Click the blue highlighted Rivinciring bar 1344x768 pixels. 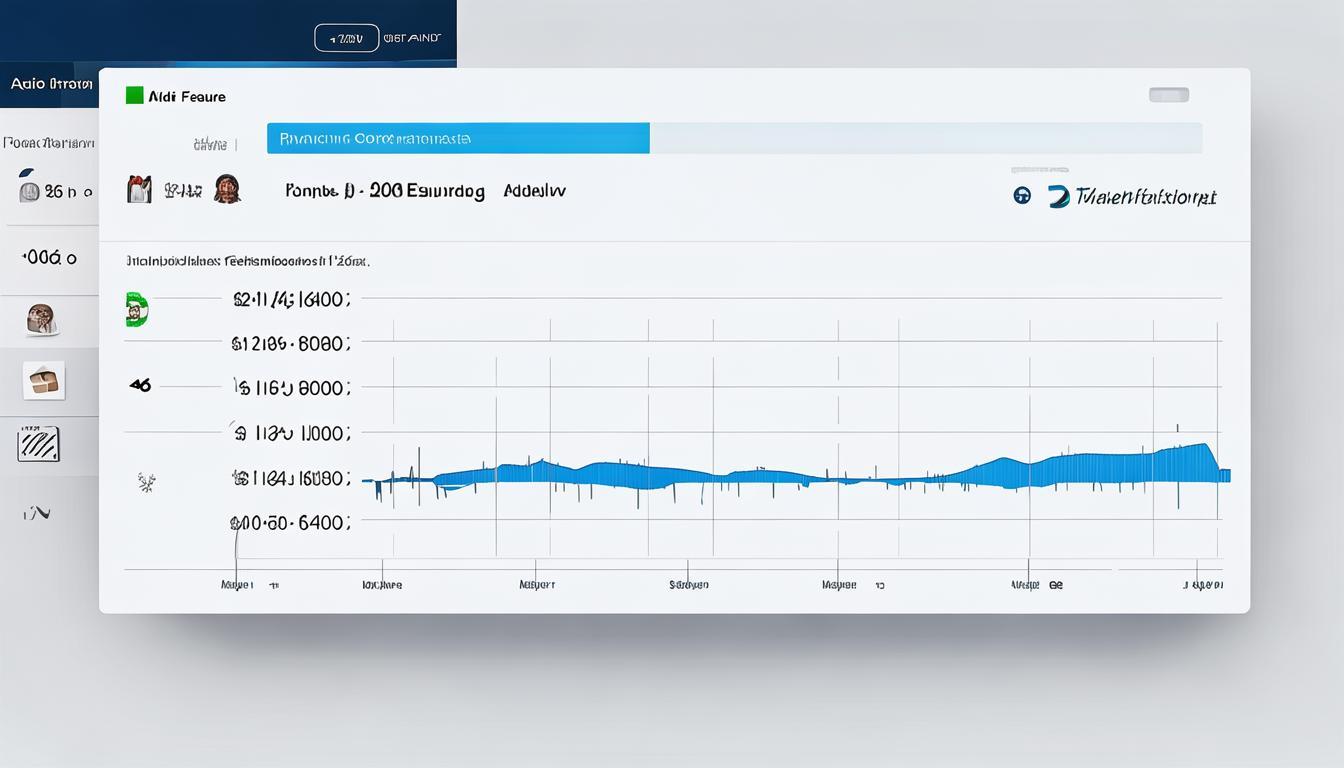click(x=458, y=139)
